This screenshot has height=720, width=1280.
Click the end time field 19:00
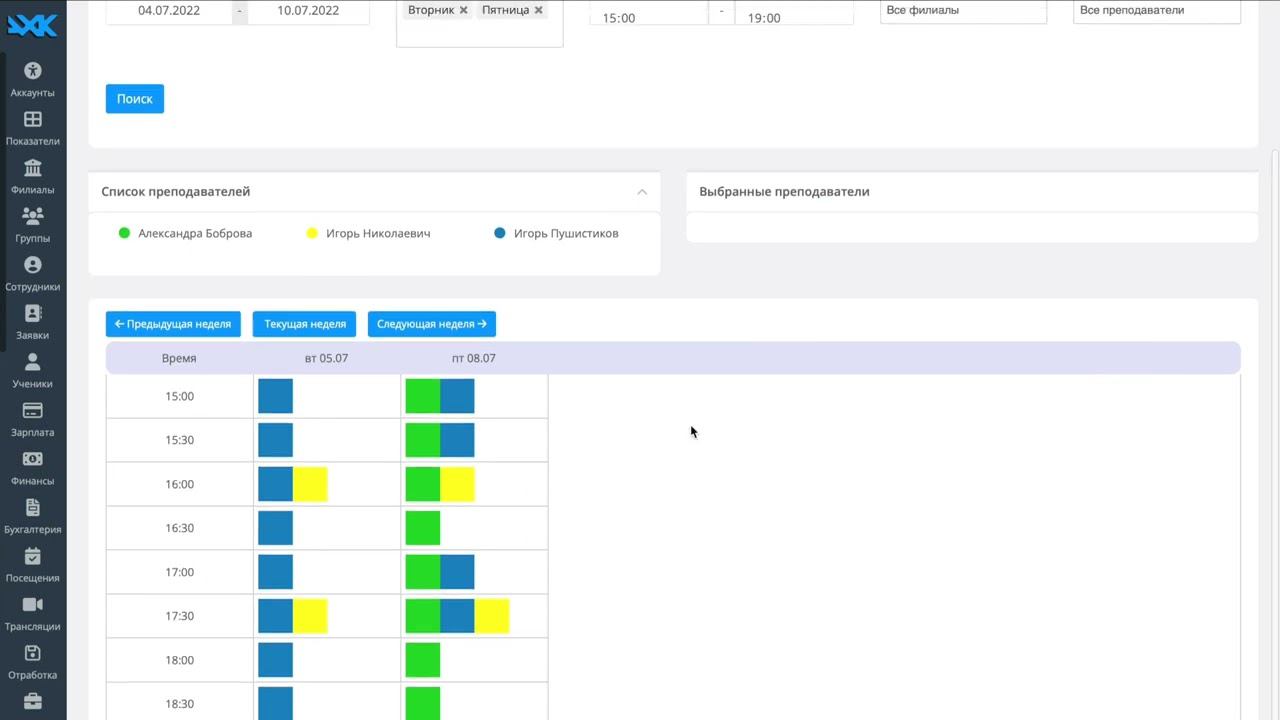(x=794, y=14)
